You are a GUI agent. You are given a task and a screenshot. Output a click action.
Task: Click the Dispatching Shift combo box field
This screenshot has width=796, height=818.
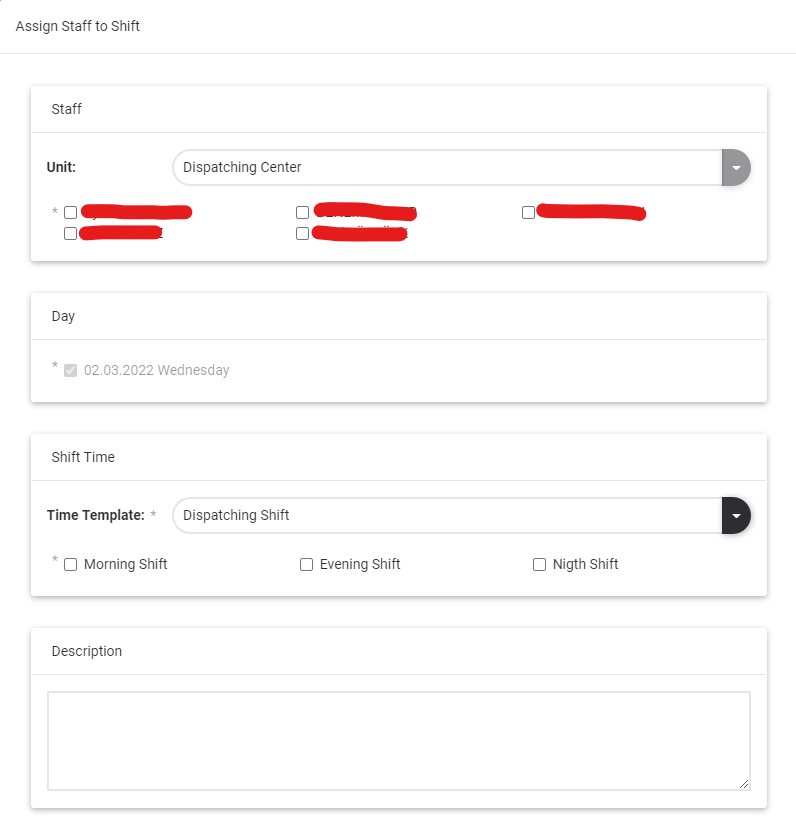coord(446,516)
